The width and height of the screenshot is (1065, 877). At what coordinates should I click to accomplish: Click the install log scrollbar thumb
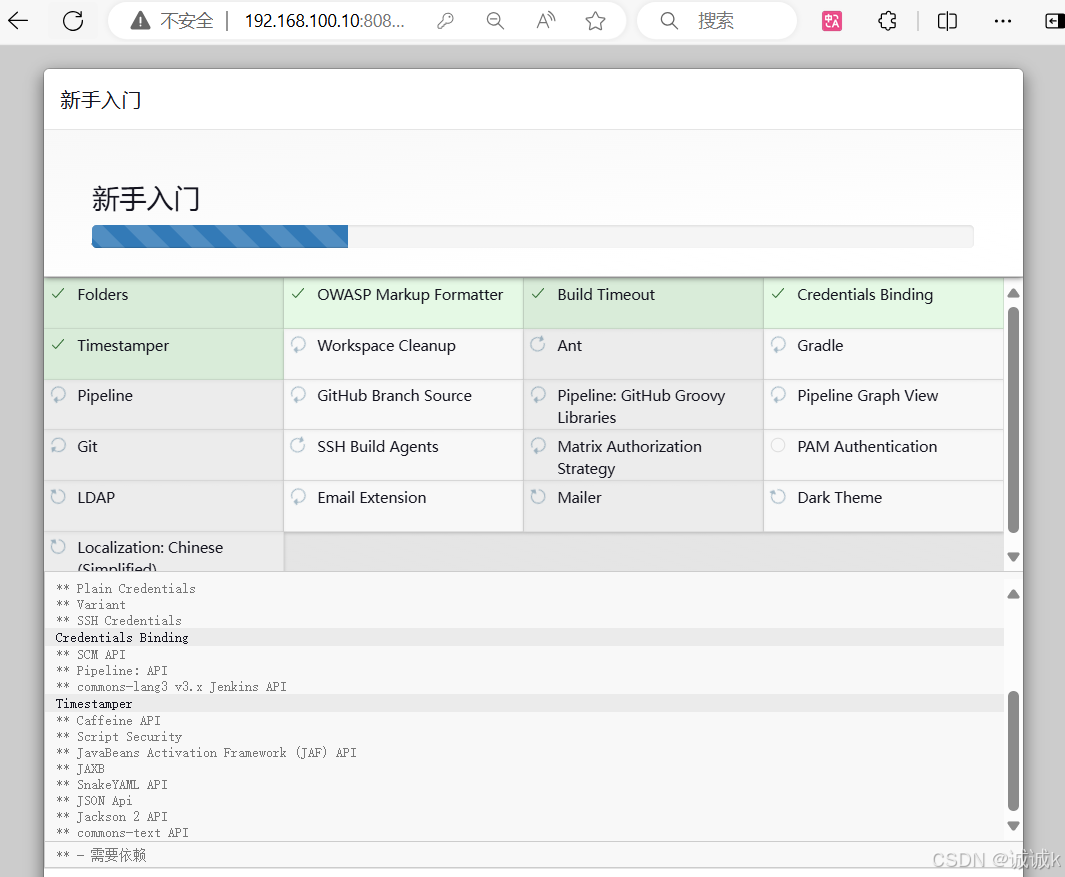click(x=1013, y=751)
